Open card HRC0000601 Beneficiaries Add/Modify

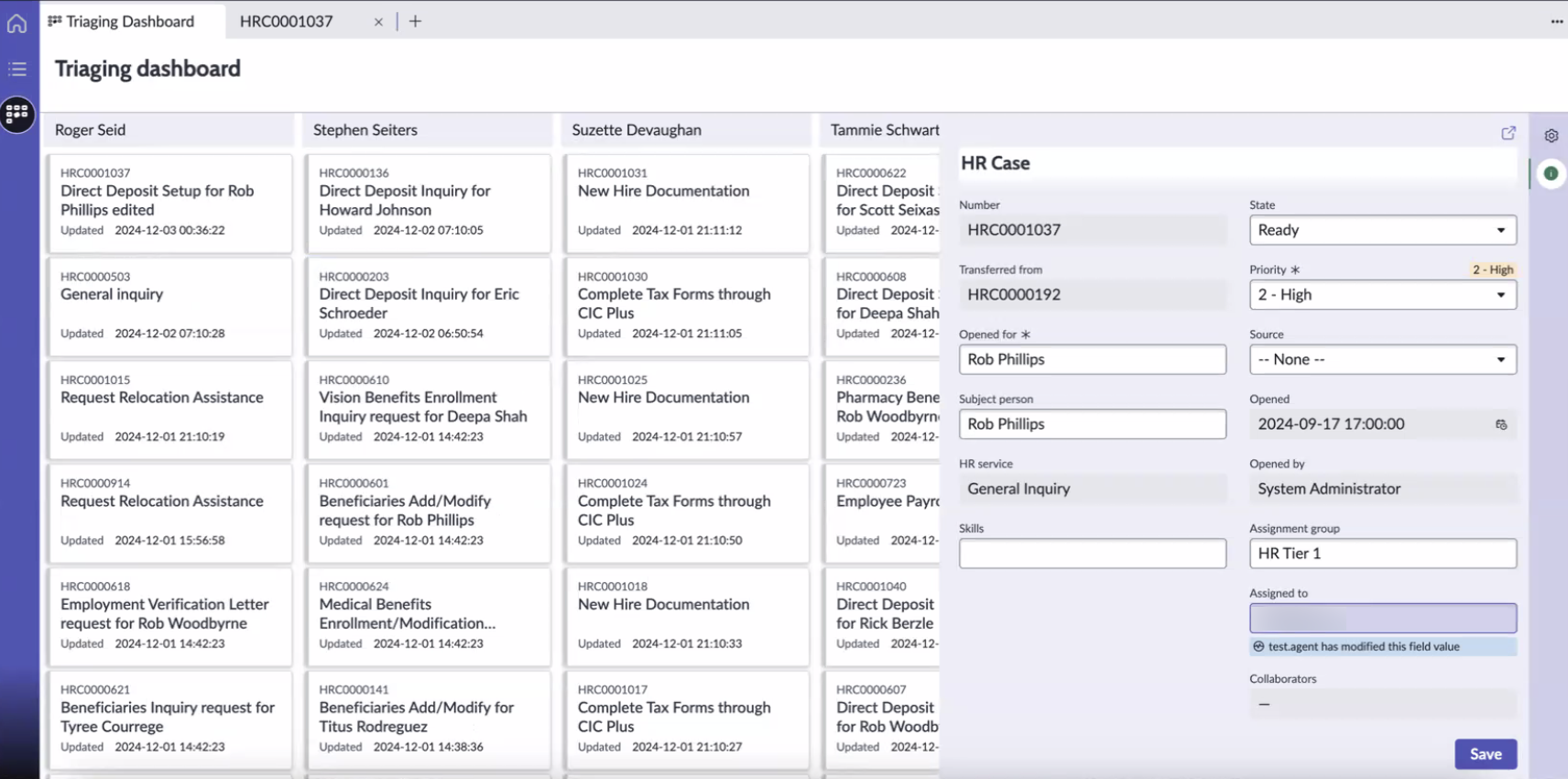(429, 514)
